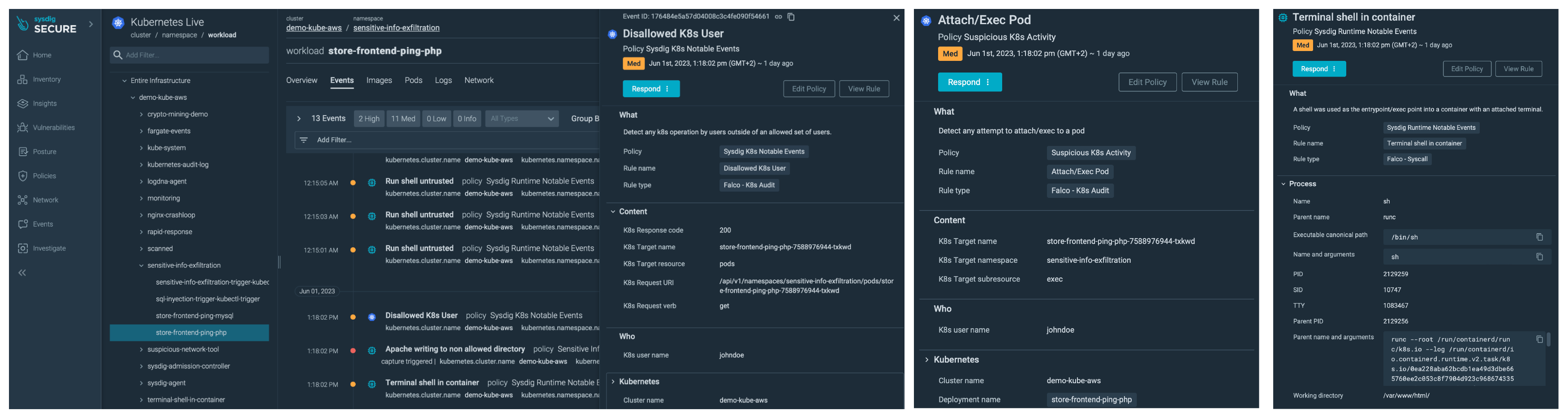Copy the Name and arguments value sh

coord(1539,257)
